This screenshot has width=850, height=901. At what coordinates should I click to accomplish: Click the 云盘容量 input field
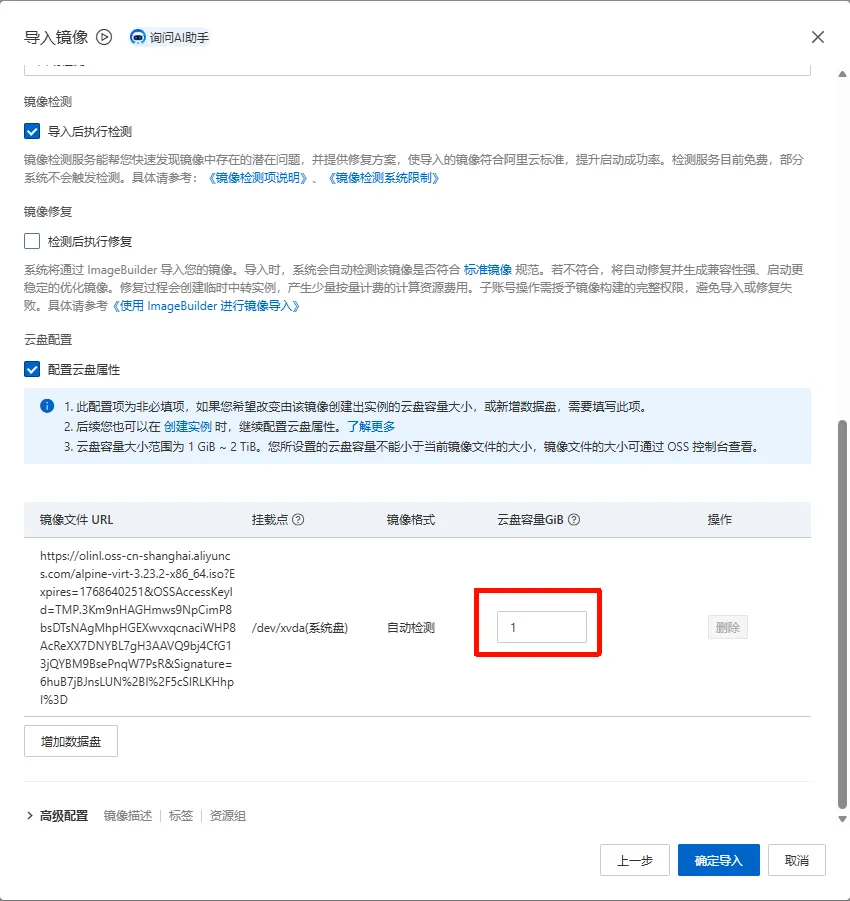(541, 627)
